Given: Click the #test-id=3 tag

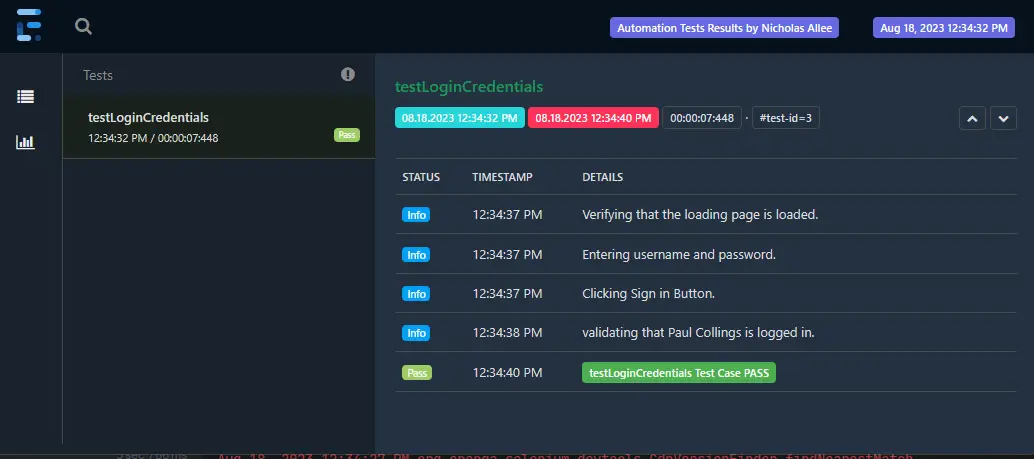Looking at the screenshot, I should (785, 118).
